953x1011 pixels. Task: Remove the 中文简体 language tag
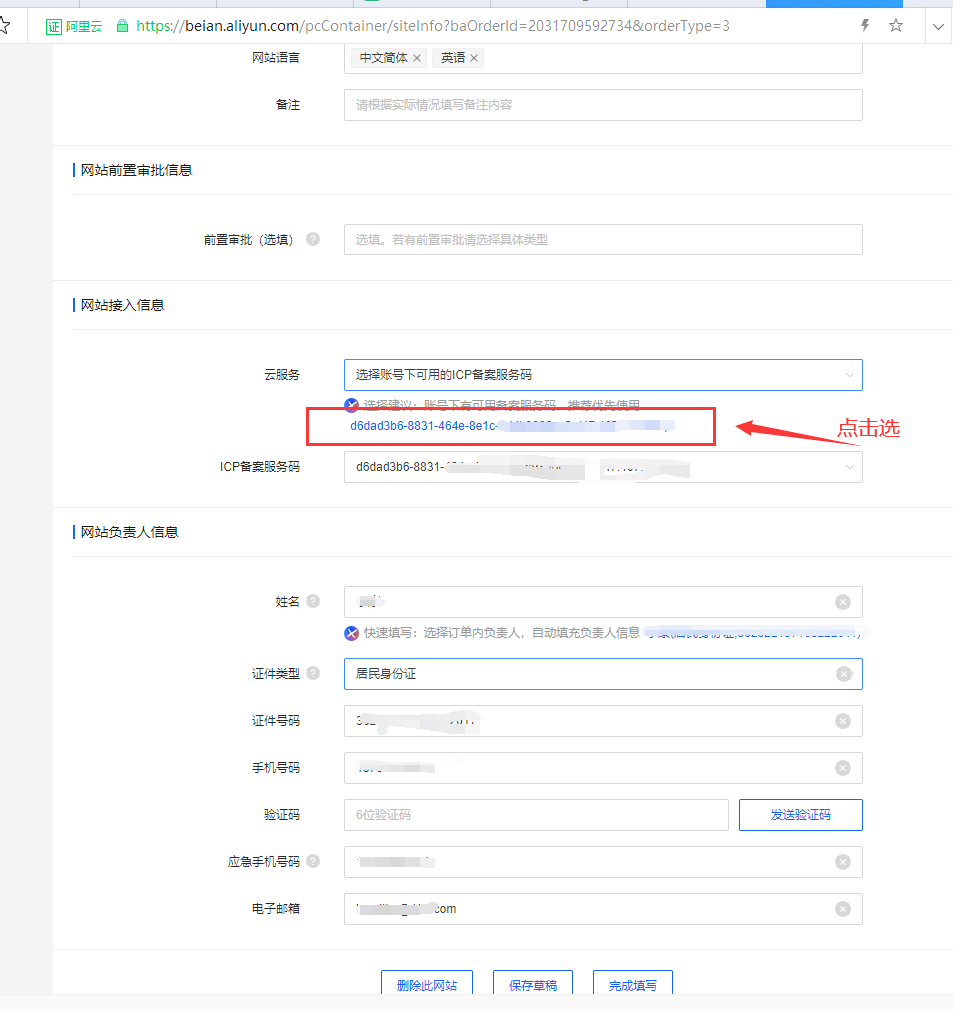[x=417, y=58]
